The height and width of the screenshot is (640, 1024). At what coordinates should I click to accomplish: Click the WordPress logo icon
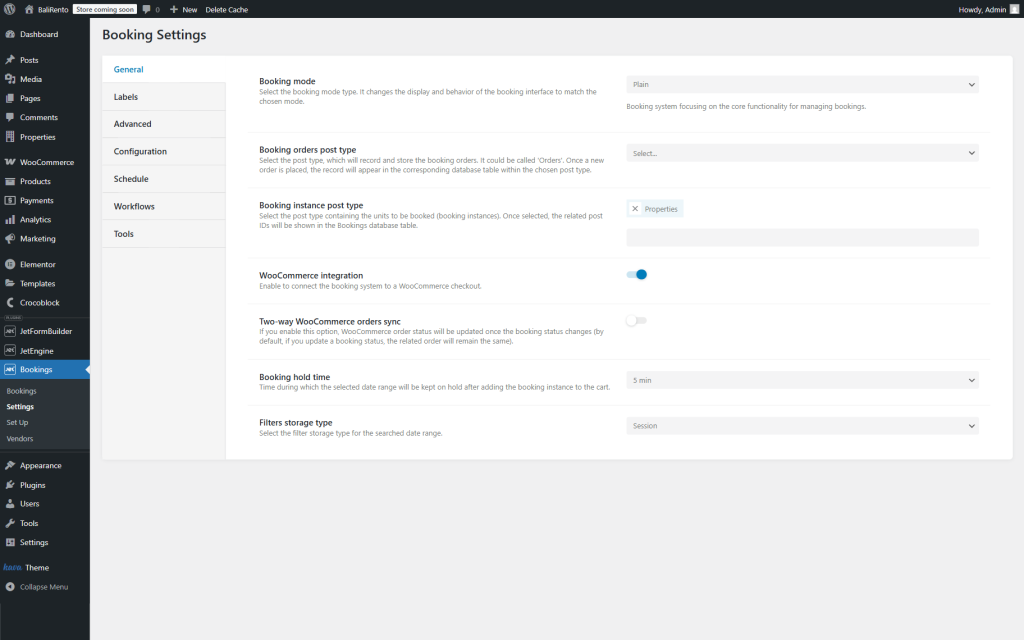(x=10, y=9)
